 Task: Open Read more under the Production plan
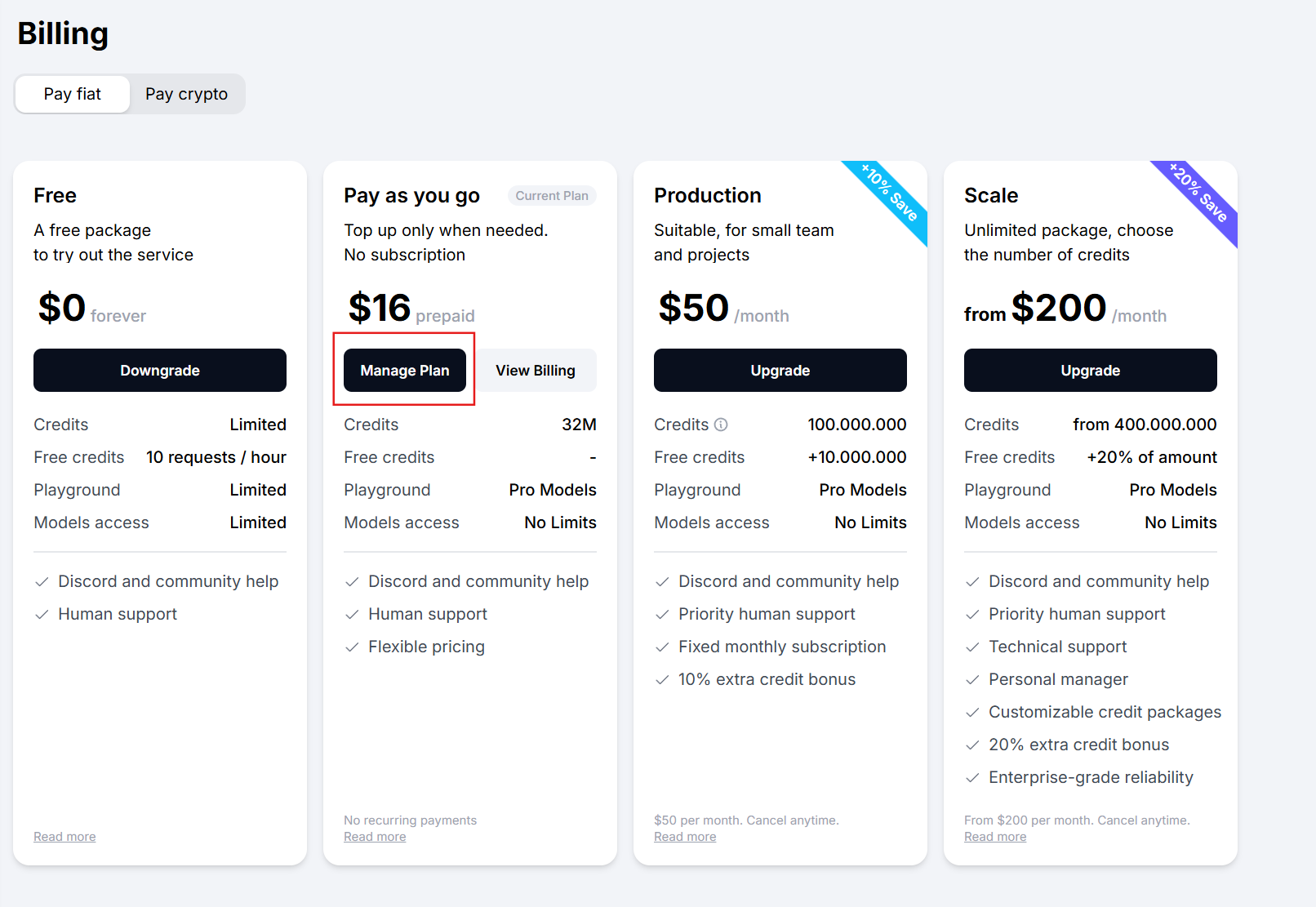tap(685, 837)
